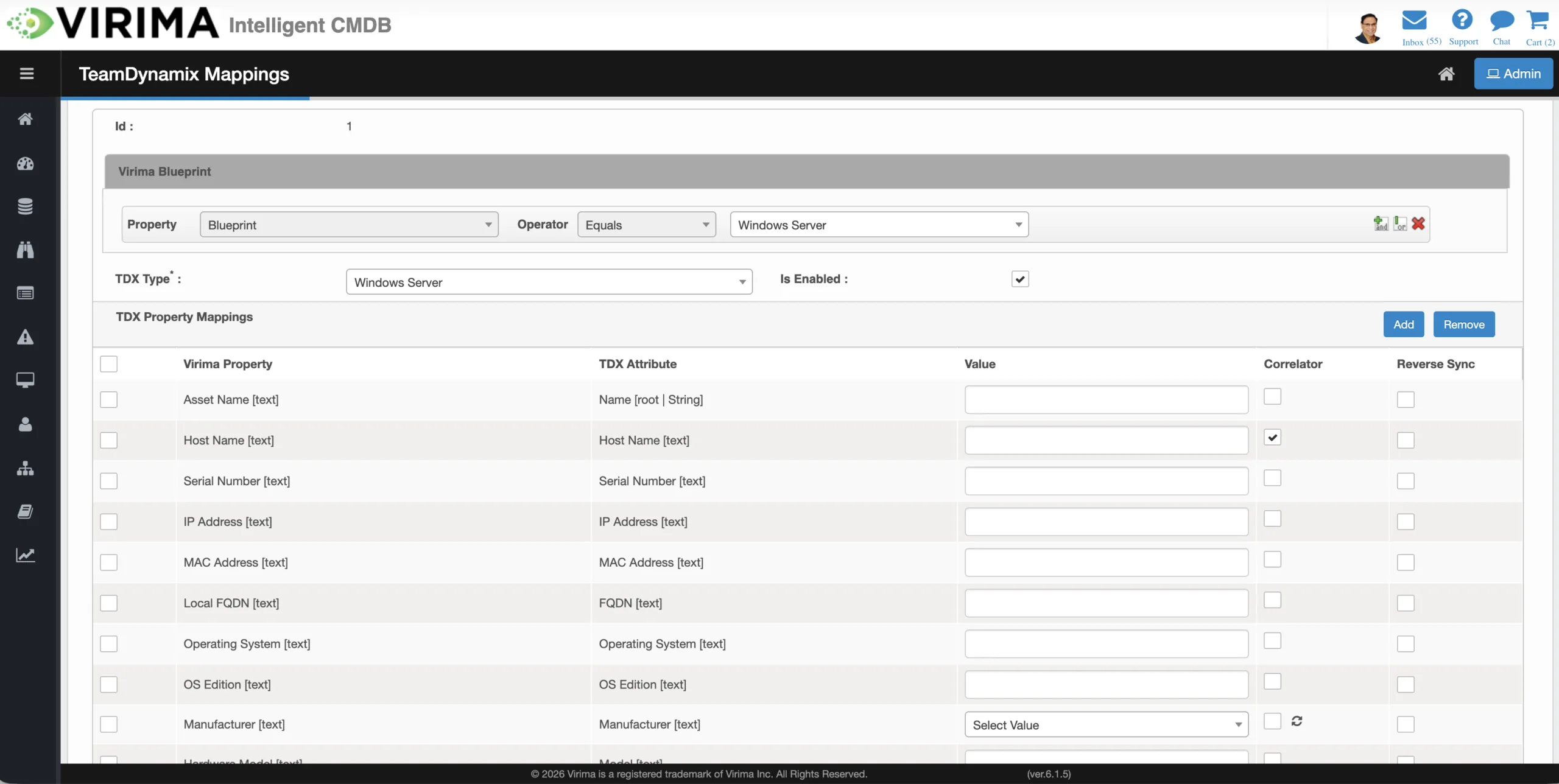This screenshot has width=1559, height=784.
Task: Delete the blueprint condition with red X
Action: coord(1418,224)
